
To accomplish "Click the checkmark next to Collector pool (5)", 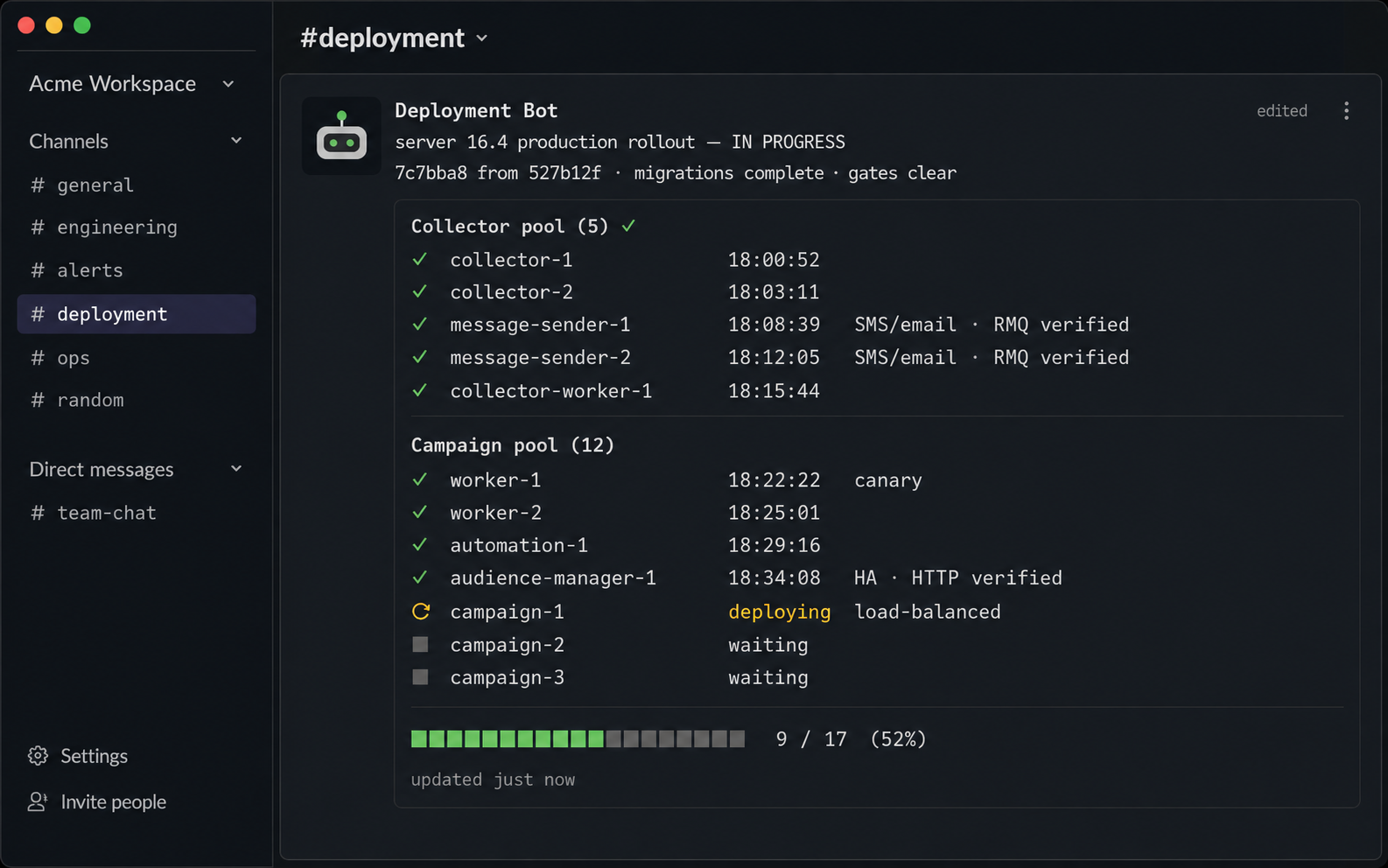I will click(x=628, y=226).
